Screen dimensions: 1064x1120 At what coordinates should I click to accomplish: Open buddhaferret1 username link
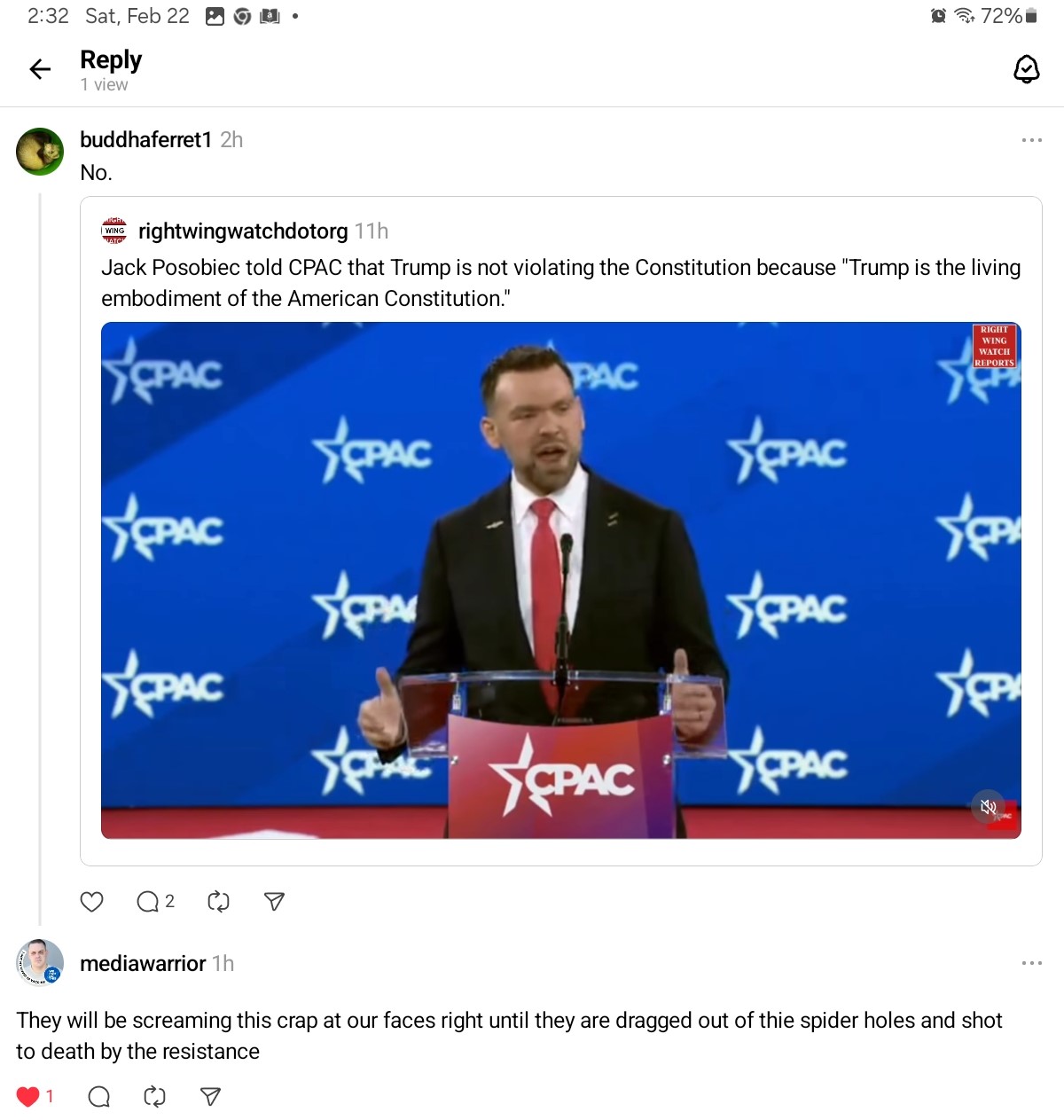[146, 140]
